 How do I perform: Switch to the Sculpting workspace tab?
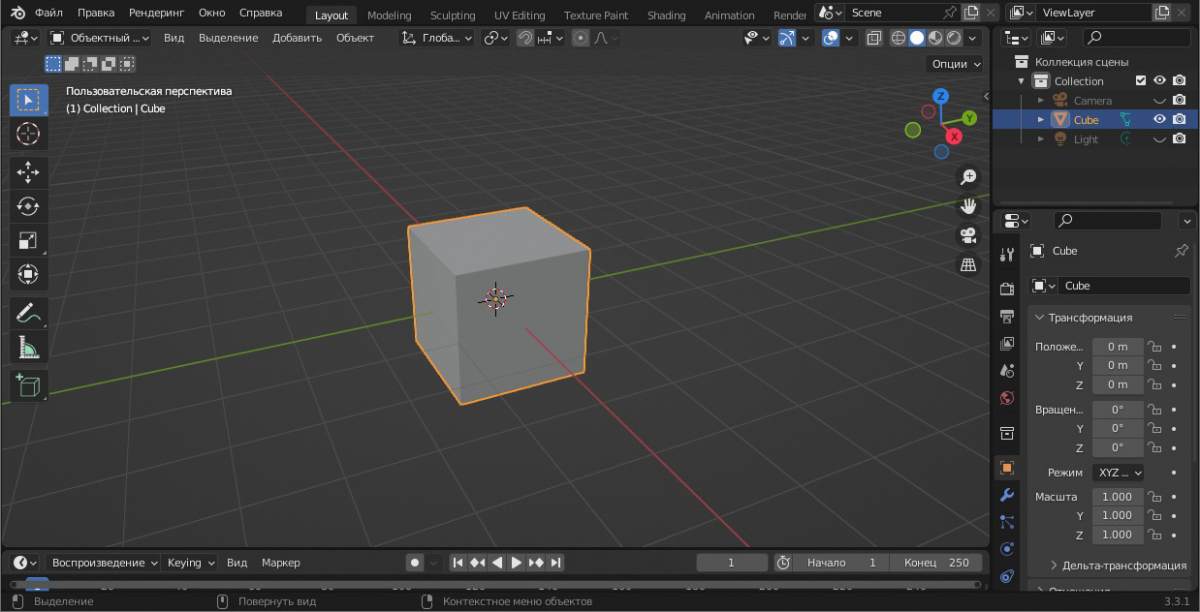click(x=453, y=15)
